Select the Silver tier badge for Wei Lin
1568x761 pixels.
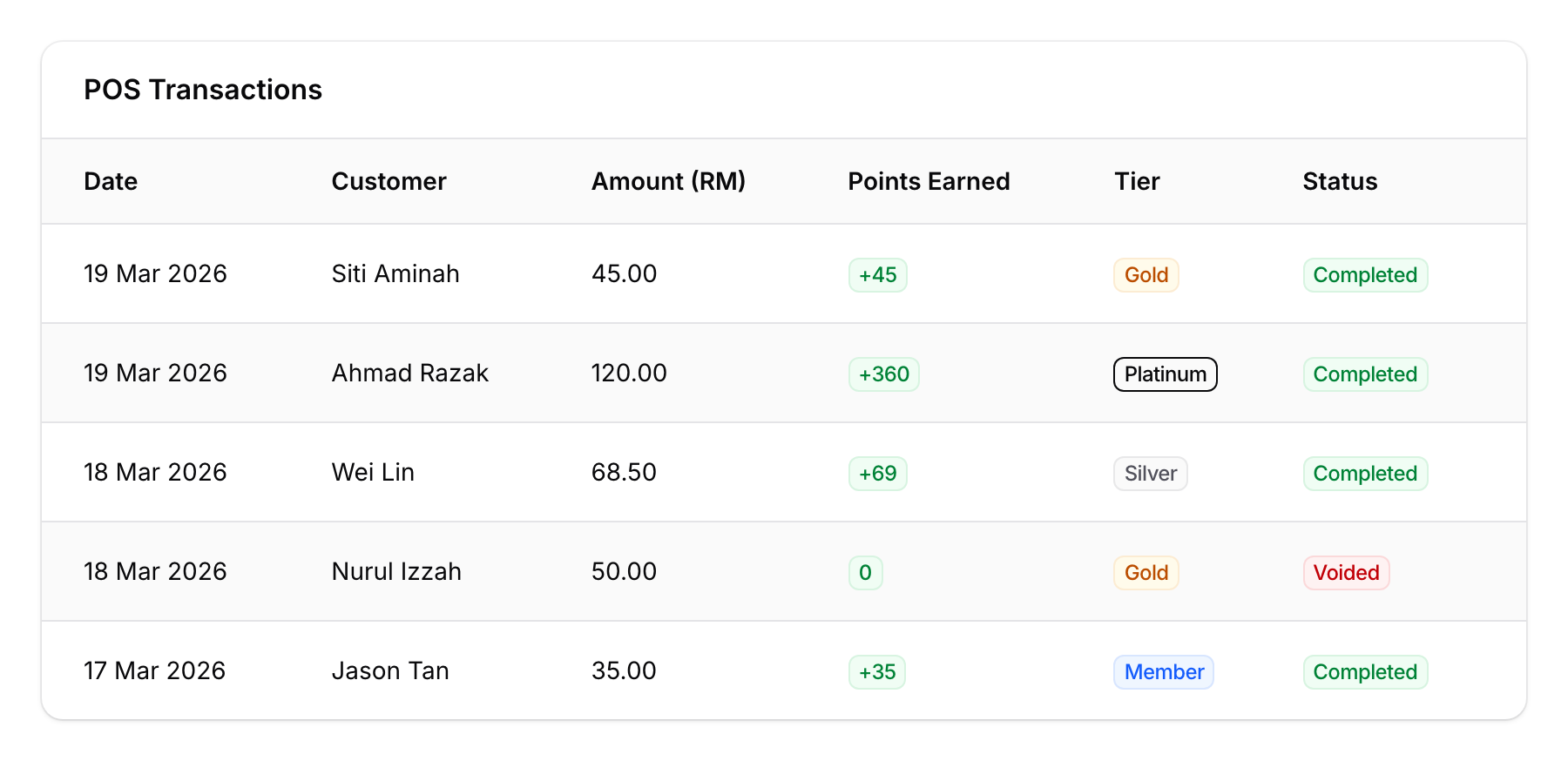[1149, 473]
